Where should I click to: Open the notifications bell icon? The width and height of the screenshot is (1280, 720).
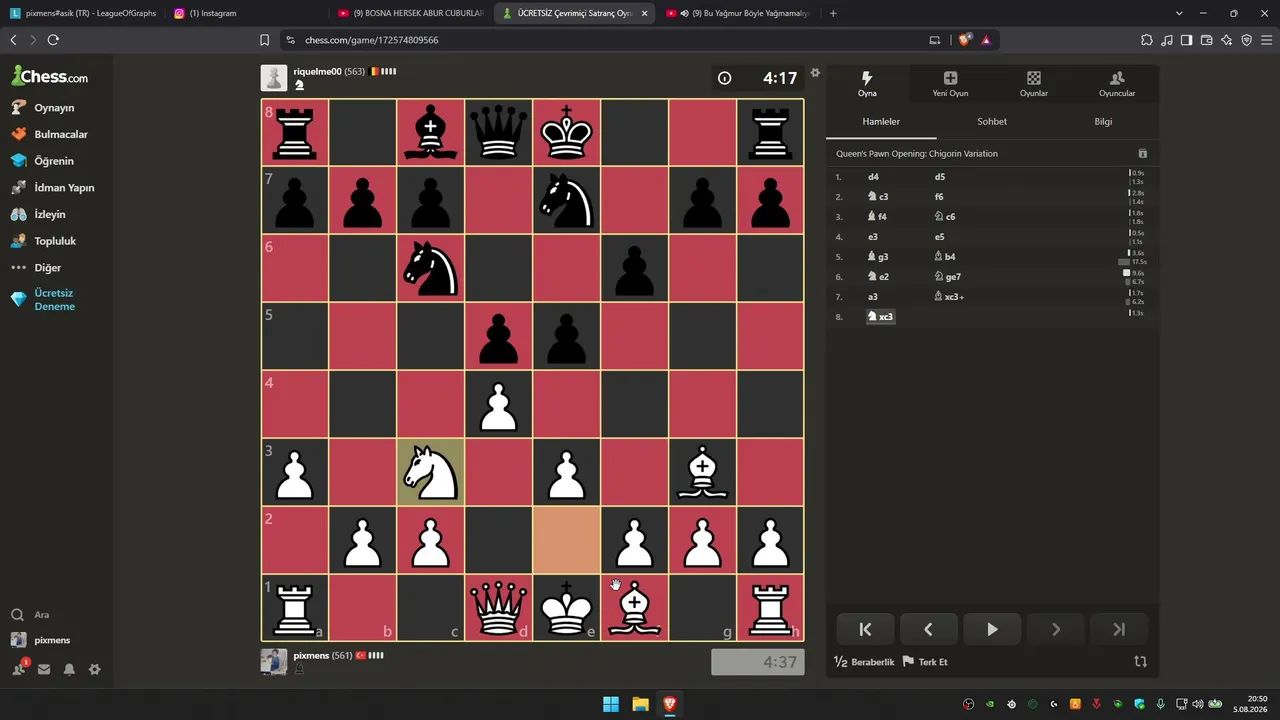click(x=69, y=669)
